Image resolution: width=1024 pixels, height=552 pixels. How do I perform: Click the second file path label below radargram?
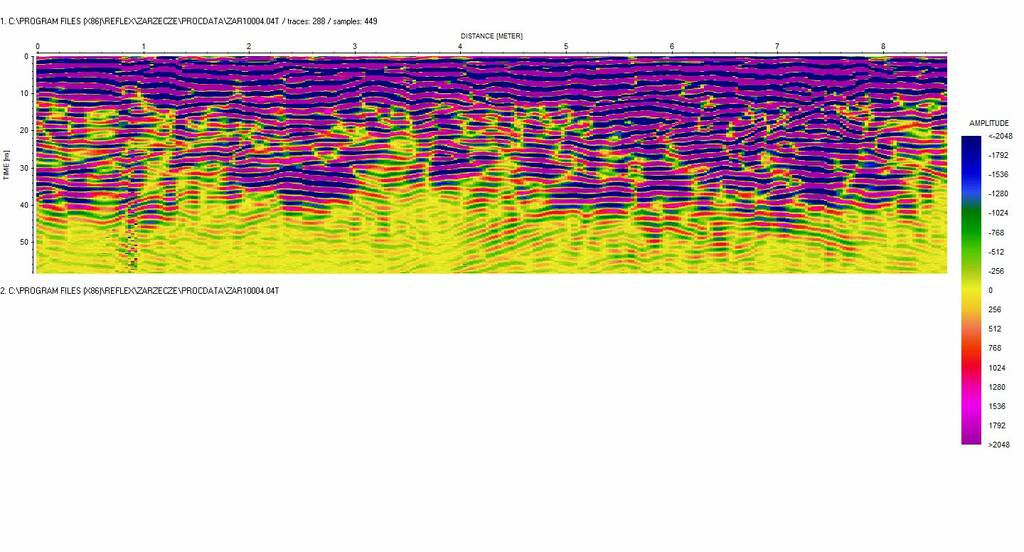click(x=139, y=290)
